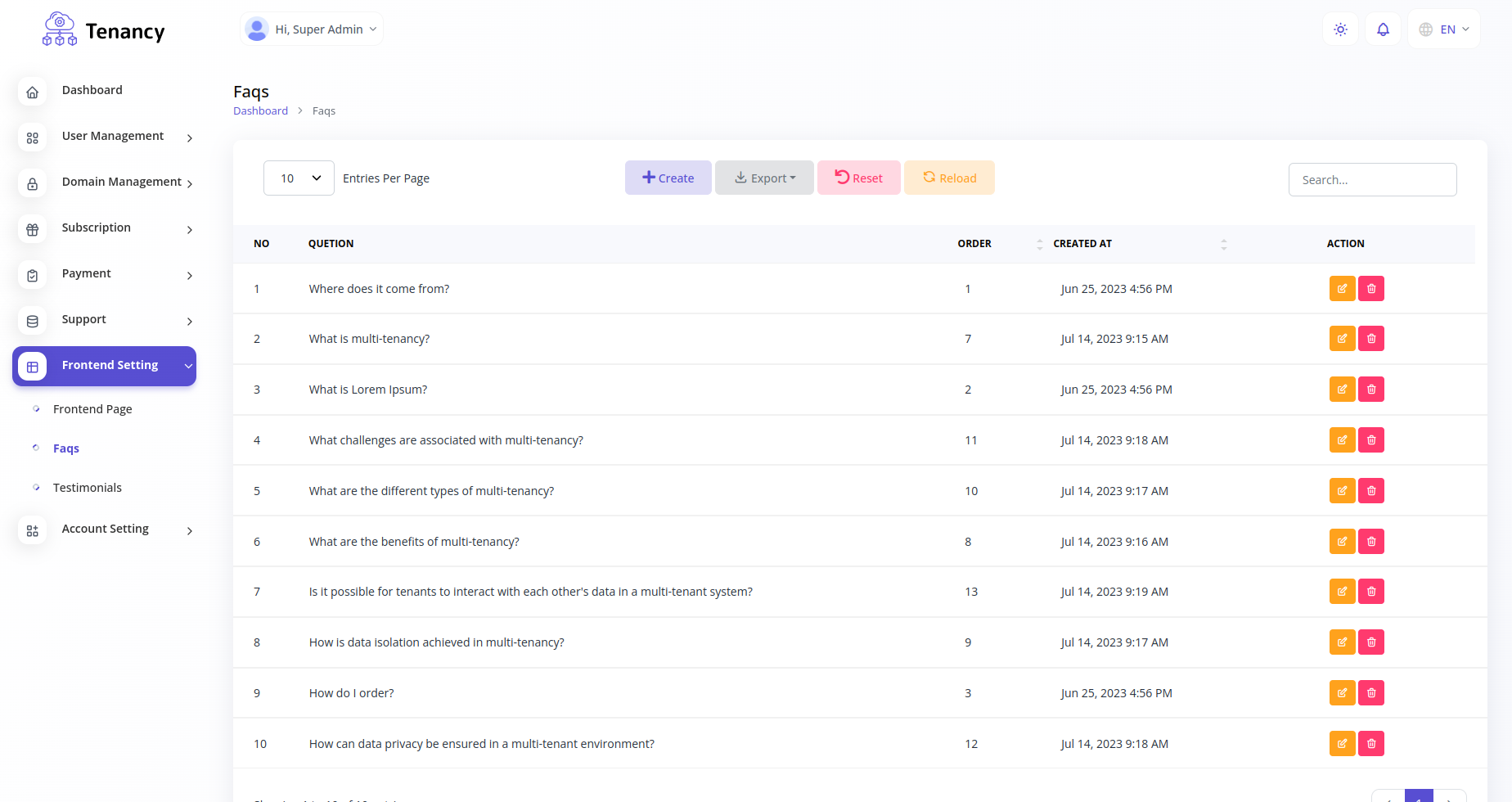Delete the "What is Lorem Ipsum?" FAQ
The height and width of the screenshot is (802, 1512).
tap(1371, 390)
